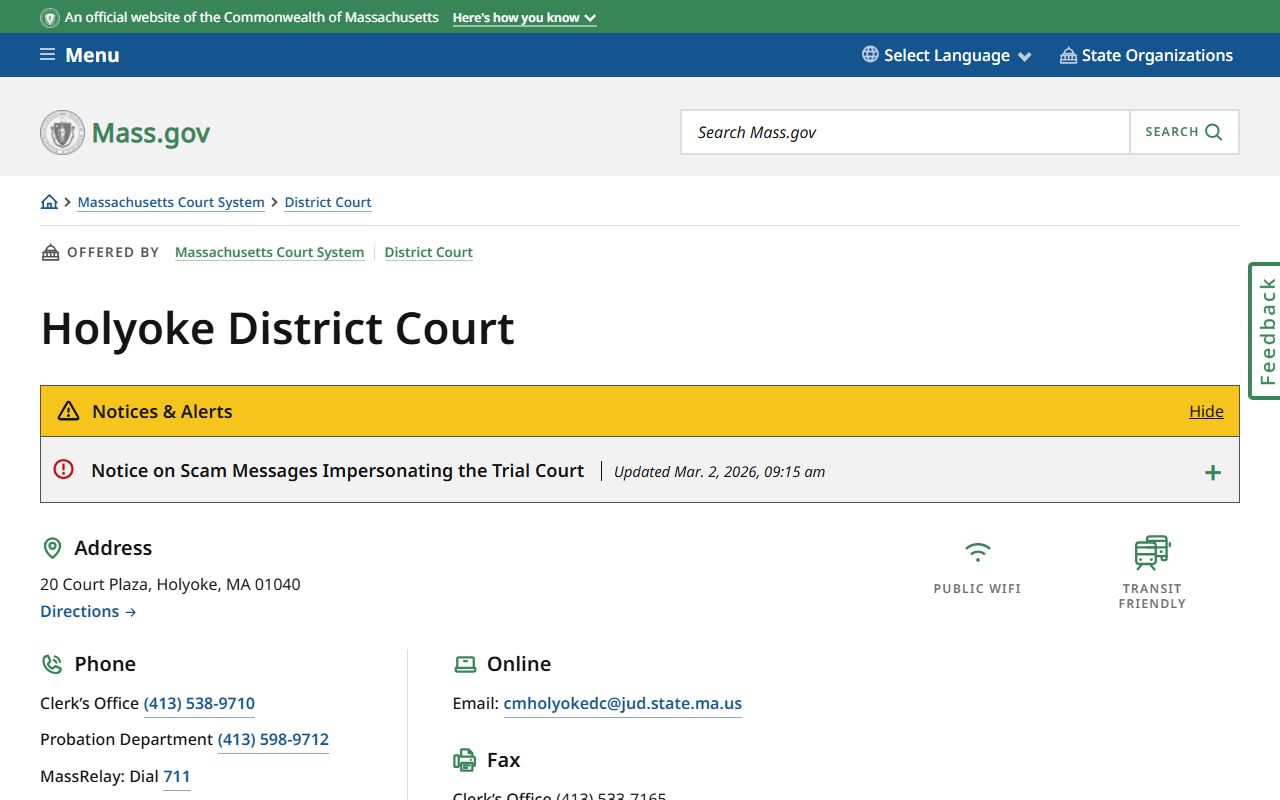Expand "Here's how you know" disclosure
This screenshot has height=800, width=1280.
click(x=524, y=18)
